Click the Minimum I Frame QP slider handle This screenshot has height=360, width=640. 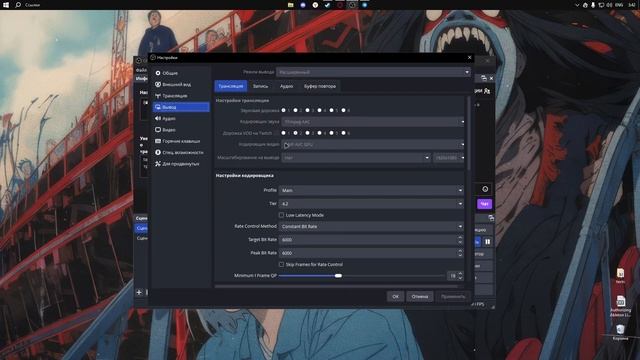pos(338,276)
